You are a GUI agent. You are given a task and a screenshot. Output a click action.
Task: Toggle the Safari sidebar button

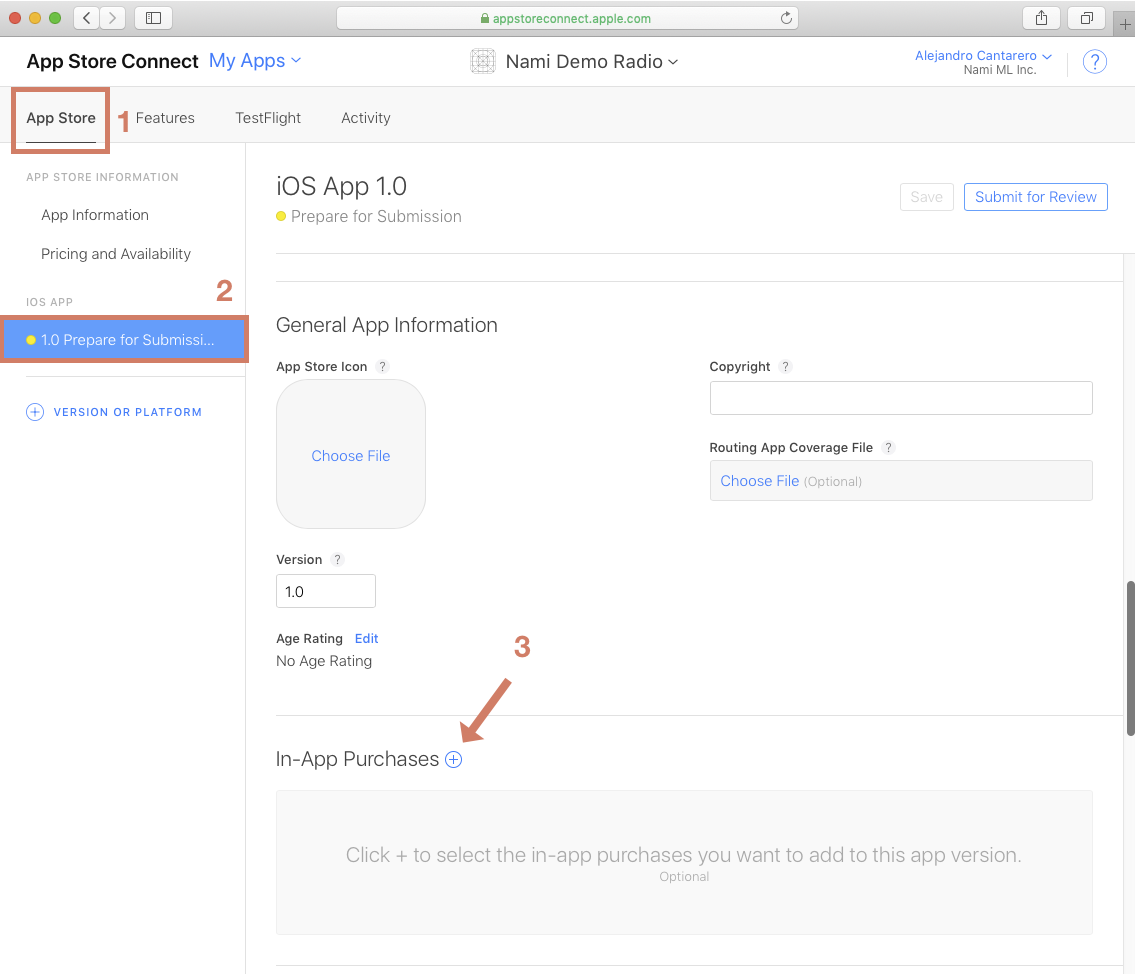[x=153, y=18]
